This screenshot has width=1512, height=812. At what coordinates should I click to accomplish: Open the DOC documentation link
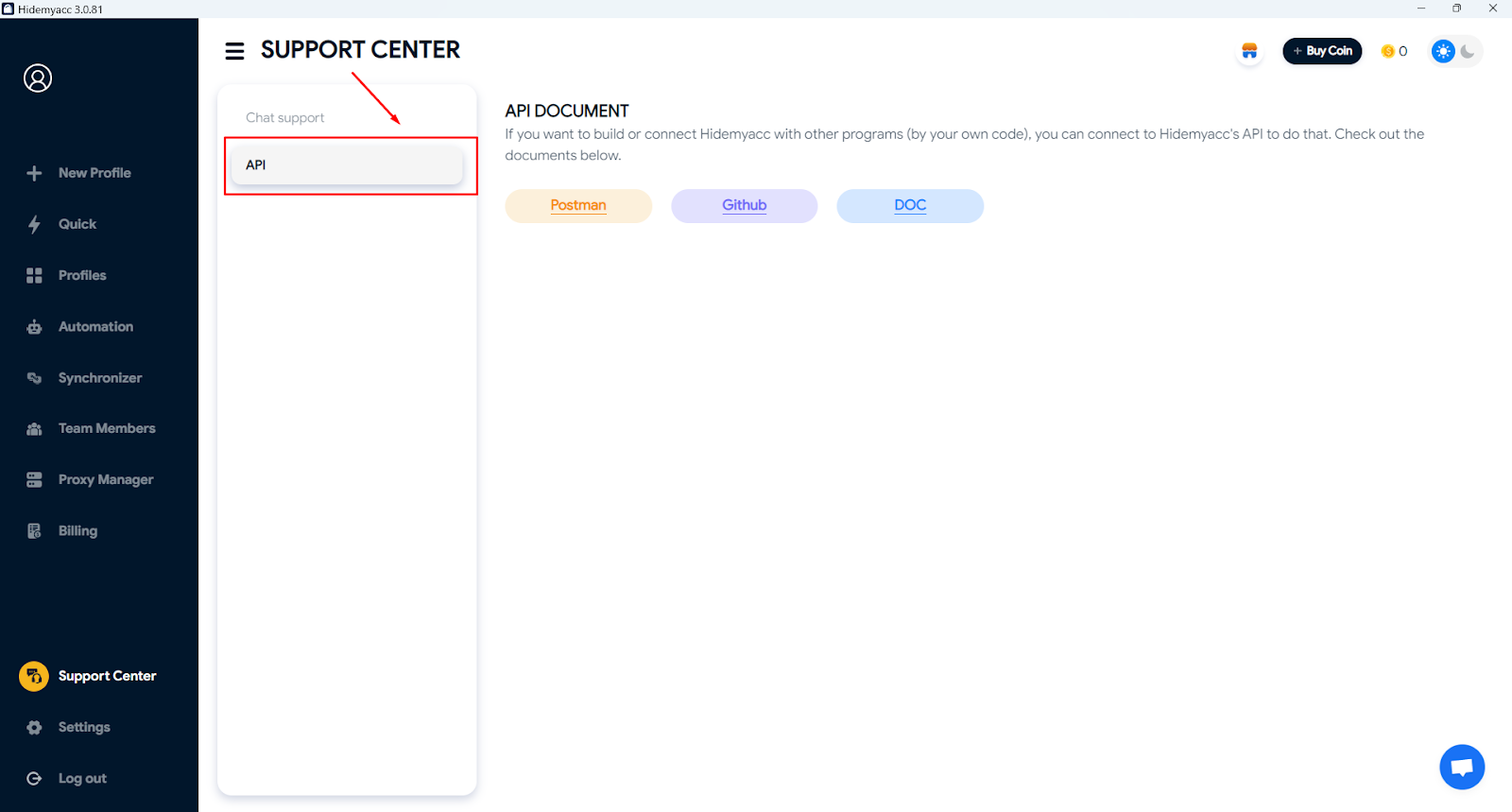910,206
